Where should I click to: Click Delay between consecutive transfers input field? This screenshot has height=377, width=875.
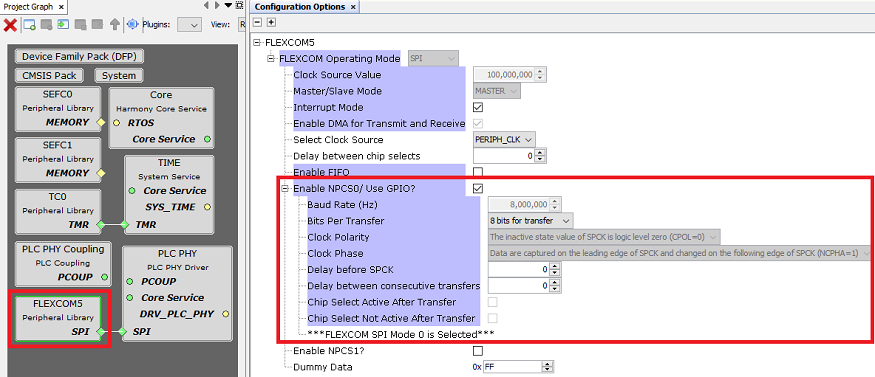click(x=519, y=286)
